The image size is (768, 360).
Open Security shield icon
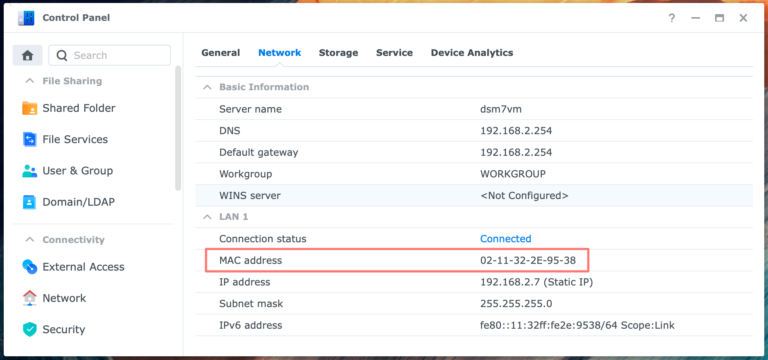pyautogui.click(x=29, y=330)
